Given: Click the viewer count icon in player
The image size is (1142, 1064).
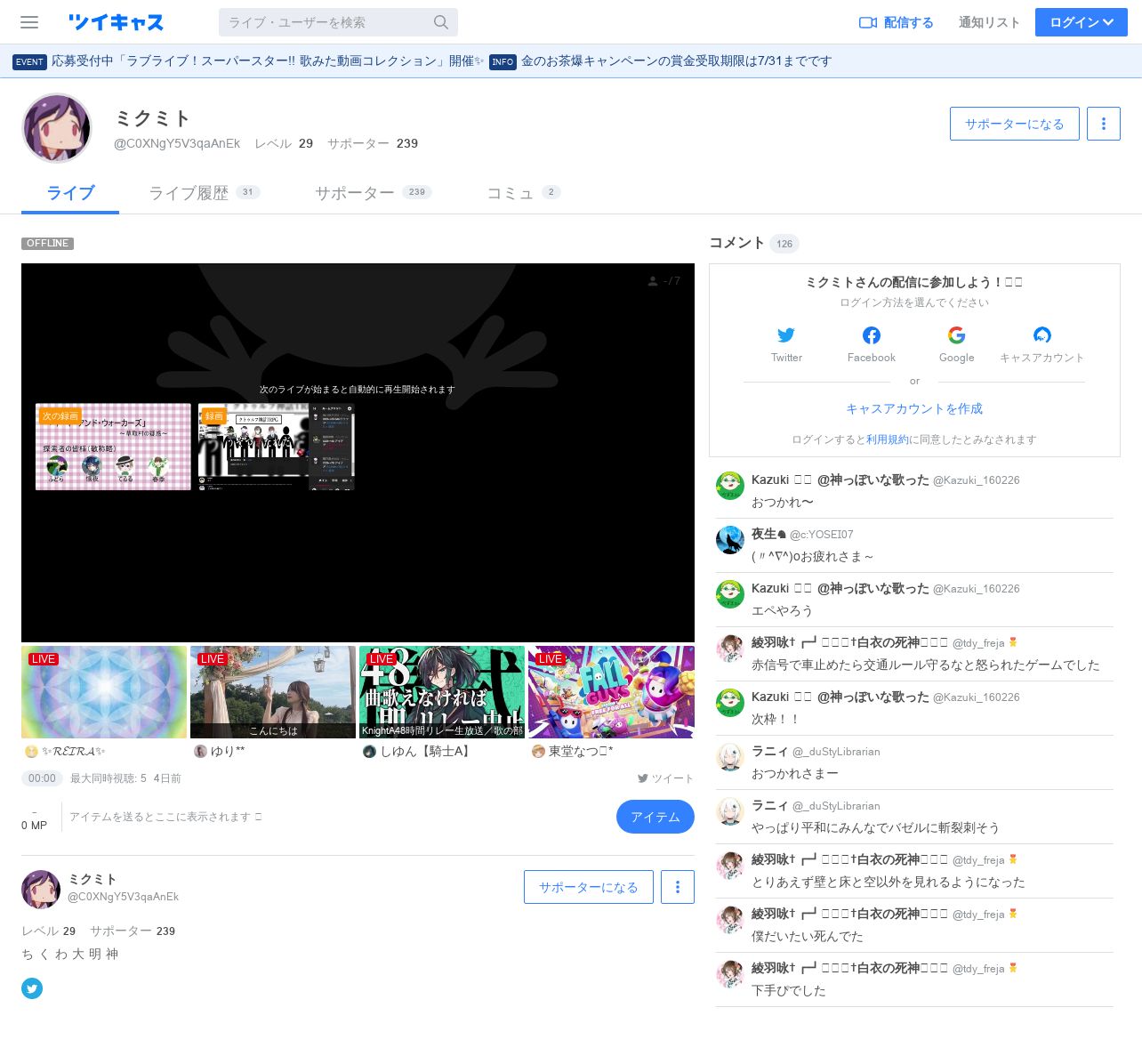Looking at the screenshot, I should (654, 281).
